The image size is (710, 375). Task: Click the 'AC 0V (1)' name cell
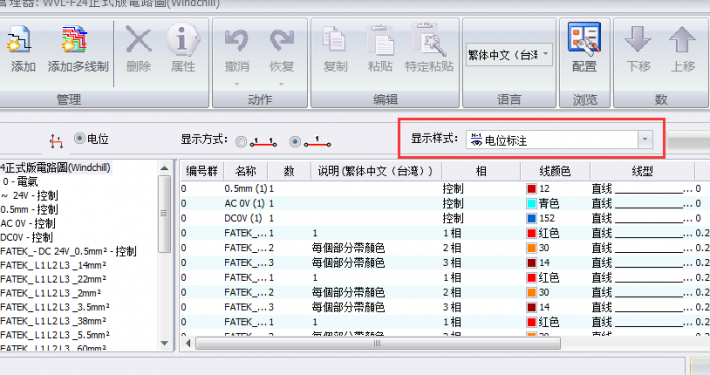click(245, 203)
